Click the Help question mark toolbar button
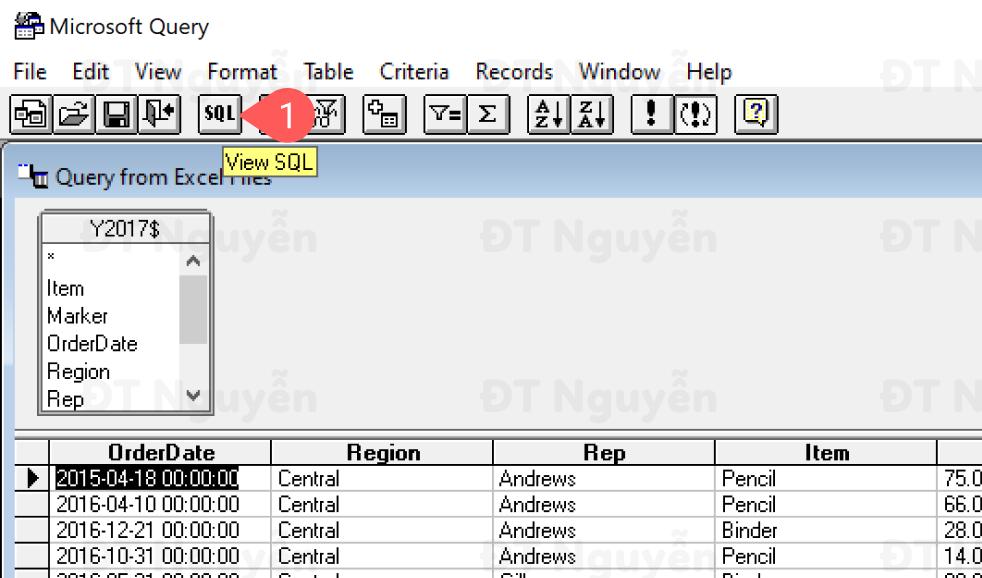 (x=755, y=114)
